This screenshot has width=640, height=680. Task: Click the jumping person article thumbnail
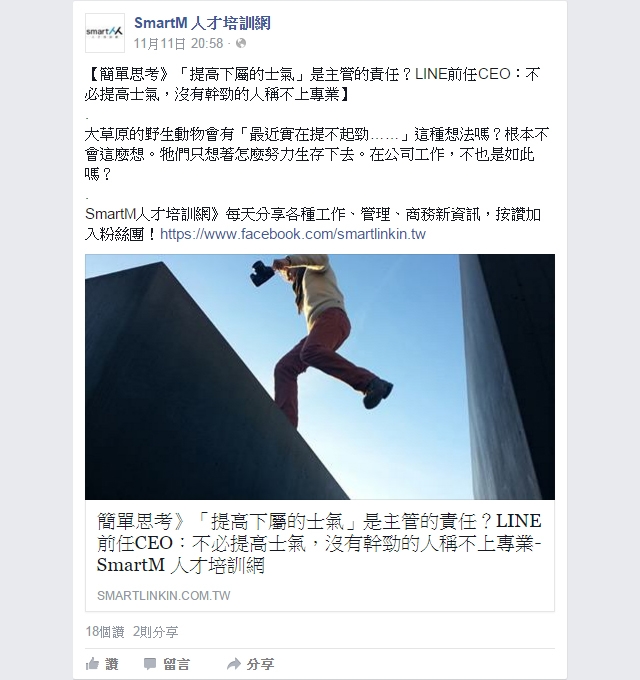(x=320, y=377)
